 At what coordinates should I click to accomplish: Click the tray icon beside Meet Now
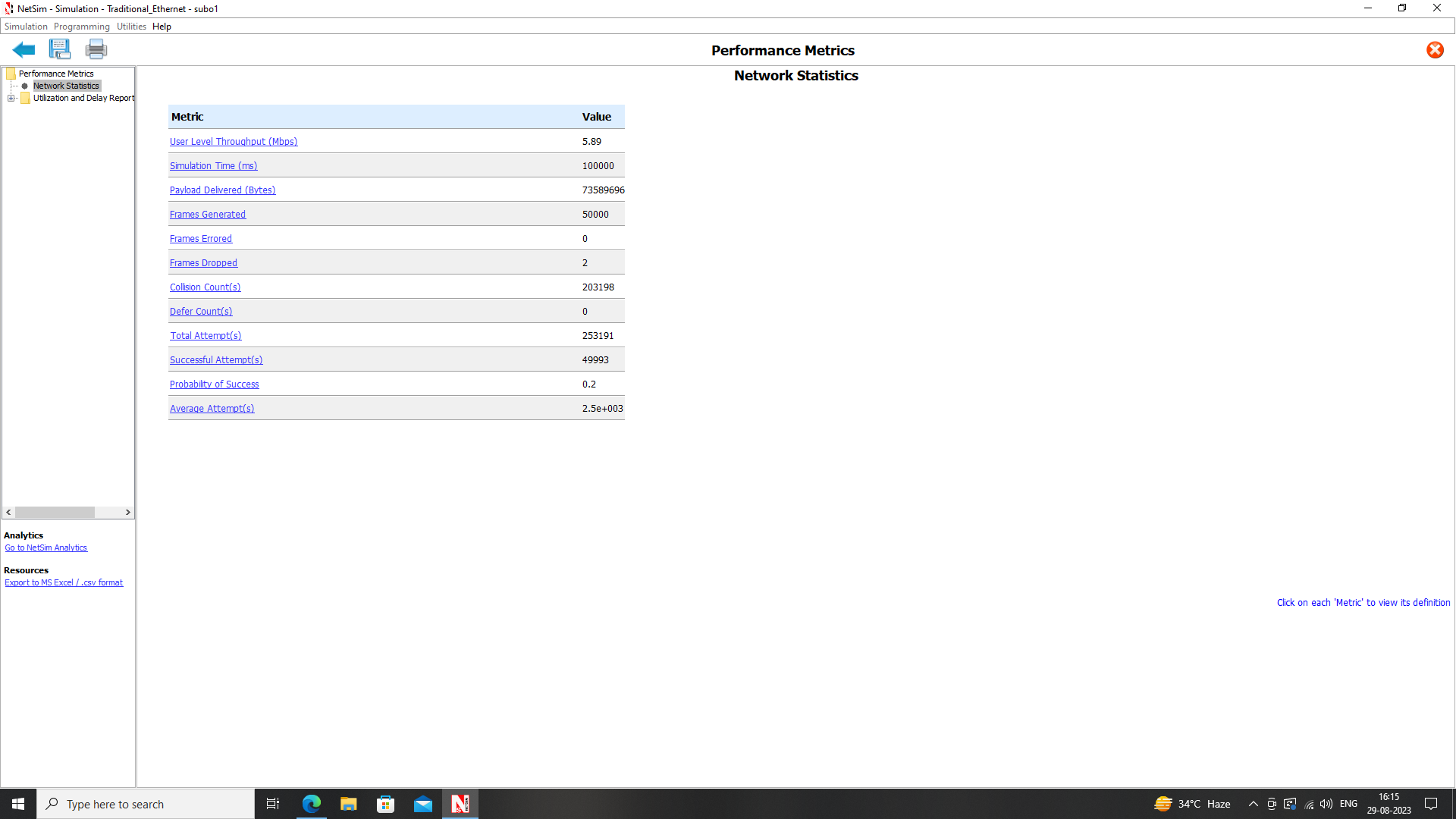[1290, 804]
